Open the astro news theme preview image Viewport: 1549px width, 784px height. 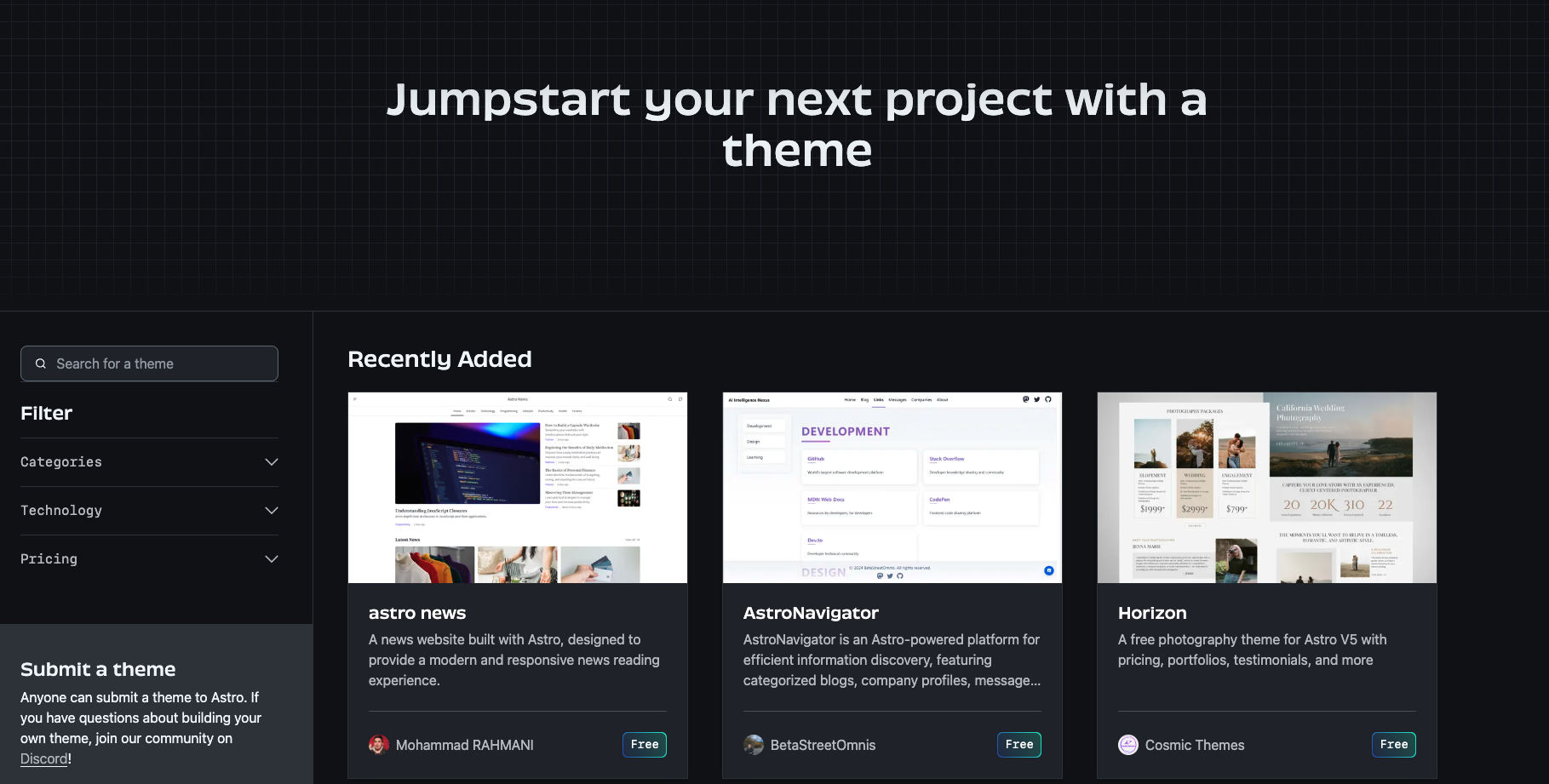tap(518, 488)
